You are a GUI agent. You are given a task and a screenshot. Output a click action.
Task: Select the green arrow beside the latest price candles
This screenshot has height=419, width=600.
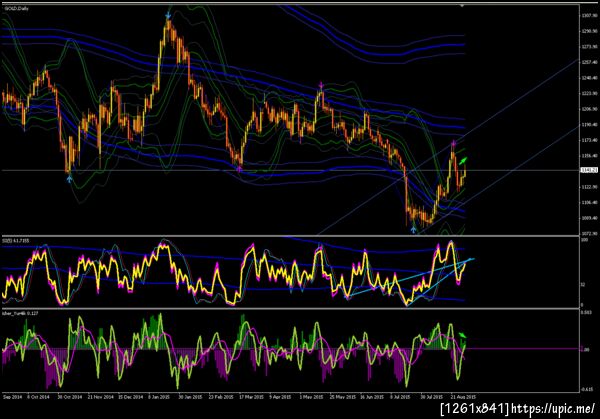(463, 161)
